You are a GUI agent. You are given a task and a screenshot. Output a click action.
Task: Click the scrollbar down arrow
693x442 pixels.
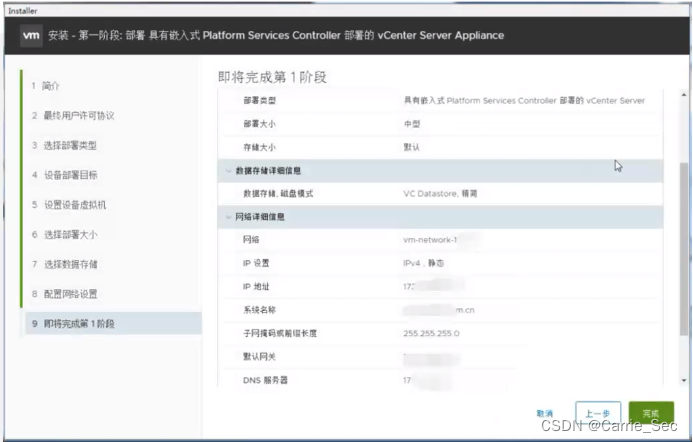(x=684, y=381)
